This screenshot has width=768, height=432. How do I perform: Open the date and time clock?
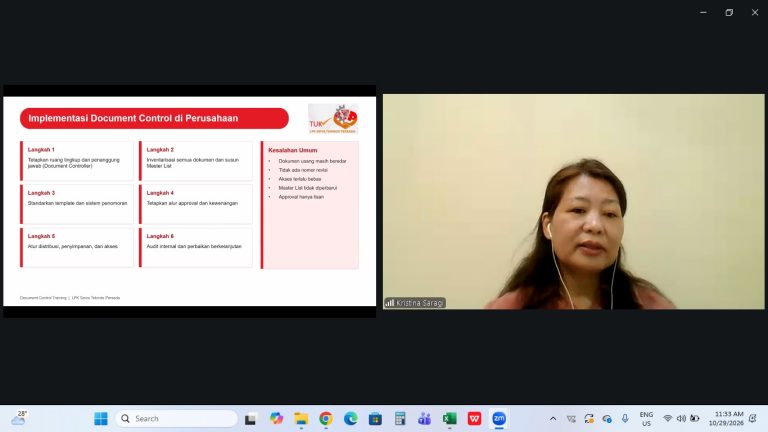coord(726,419)
